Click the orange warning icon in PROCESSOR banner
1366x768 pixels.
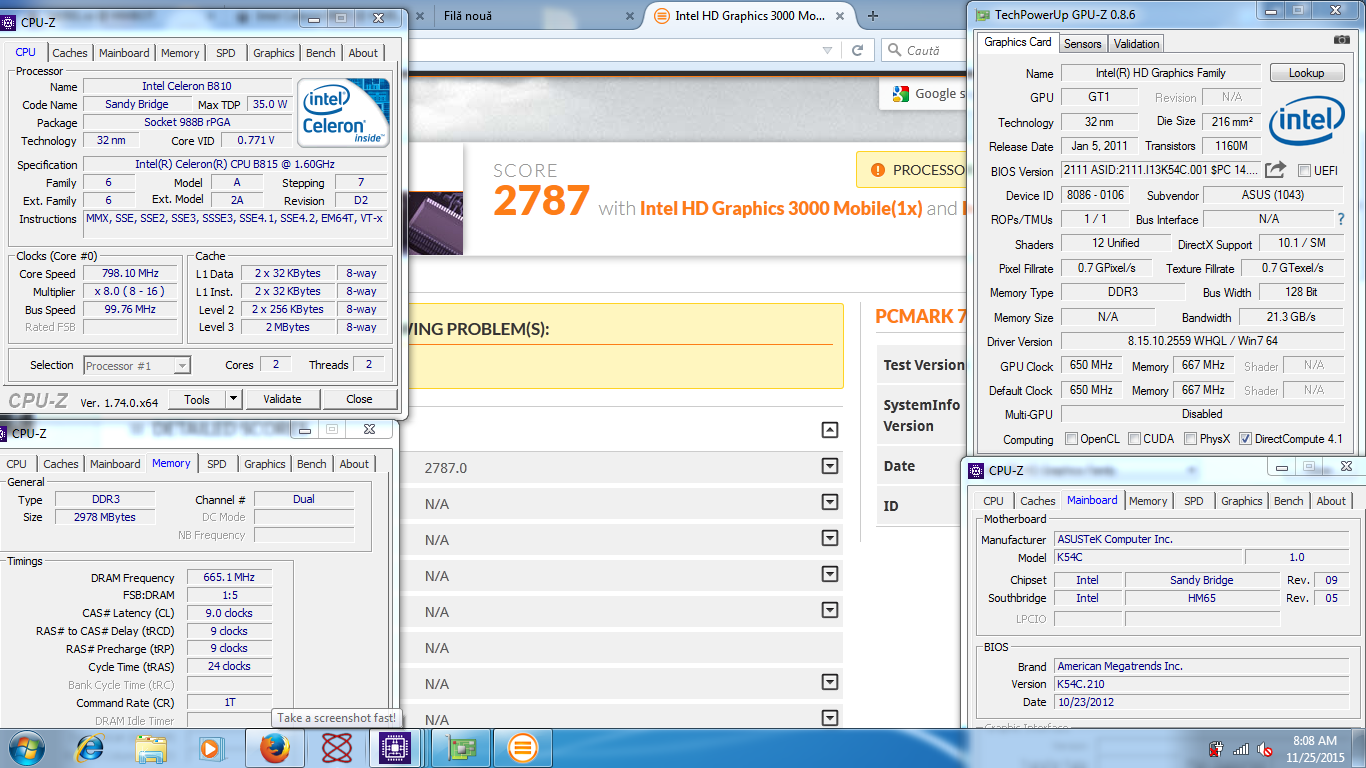click(x=878, y=170)
